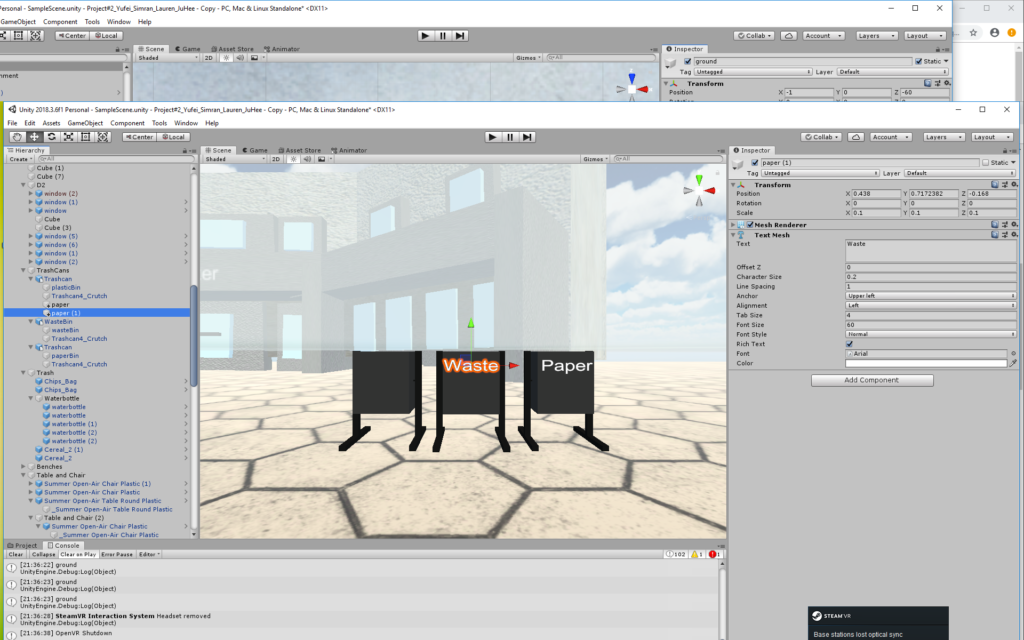Toggle the red error filter in Console
The image size is (1024, 640).
(715, 554)
